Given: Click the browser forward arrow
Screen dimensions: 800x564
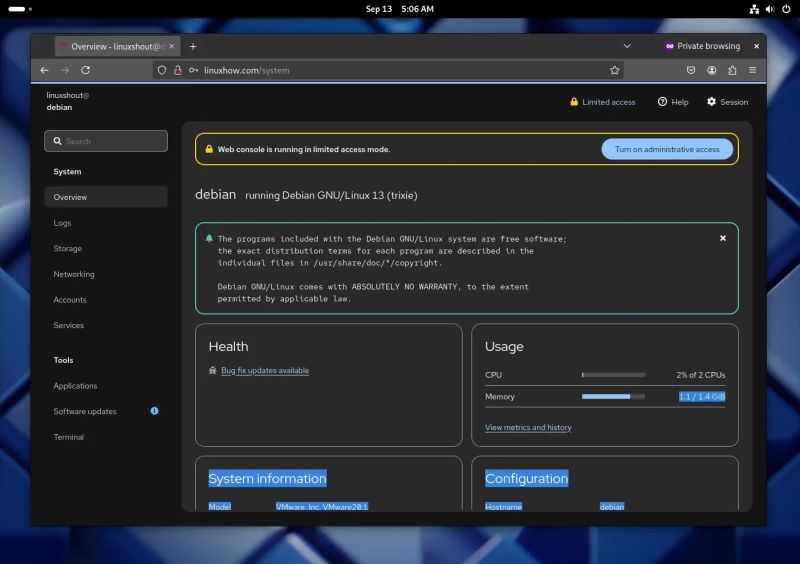Looking at the screenshot, I should [x=65, y=70].
